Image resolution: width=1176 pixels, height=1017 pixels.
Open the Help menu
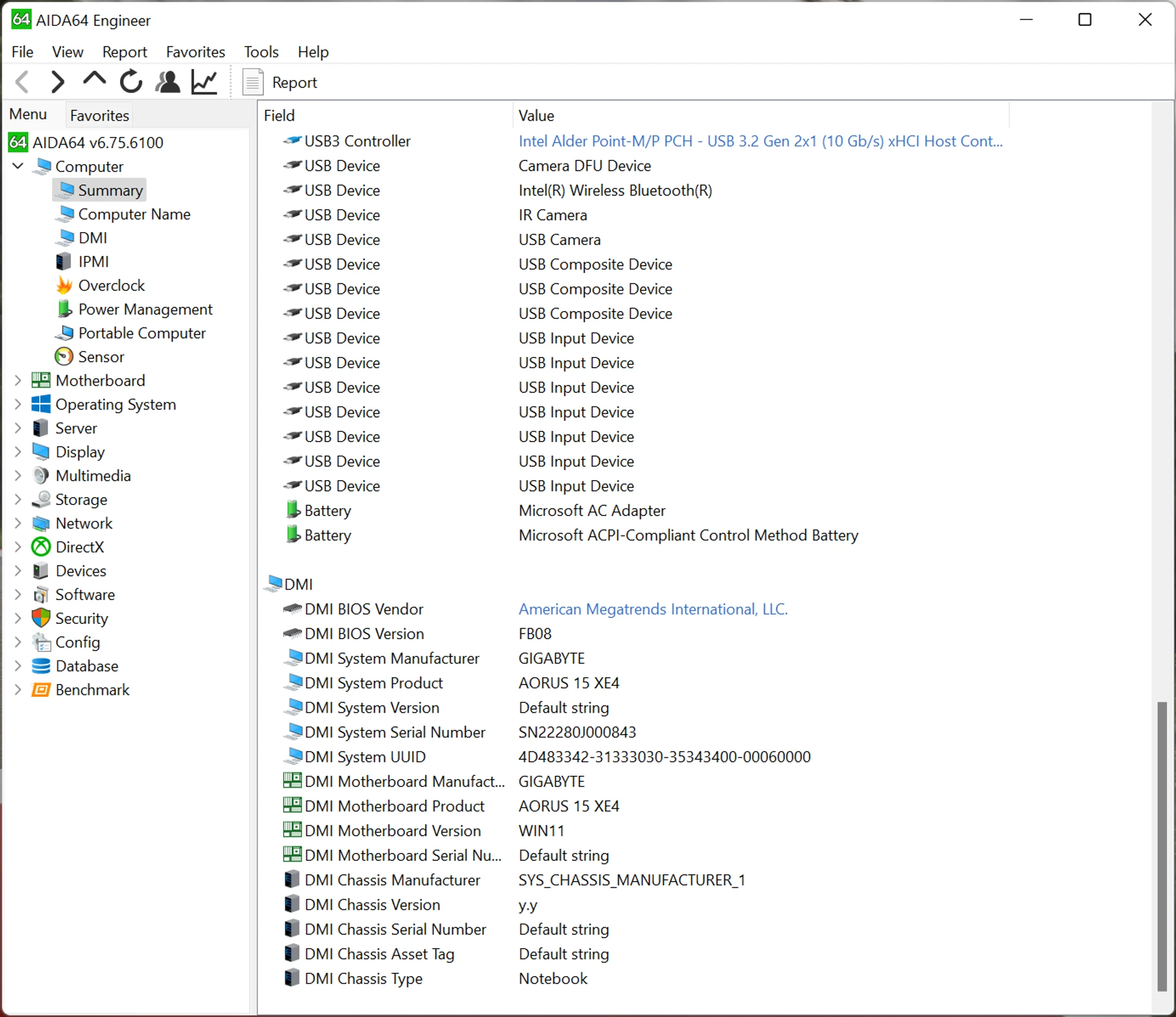313,52
